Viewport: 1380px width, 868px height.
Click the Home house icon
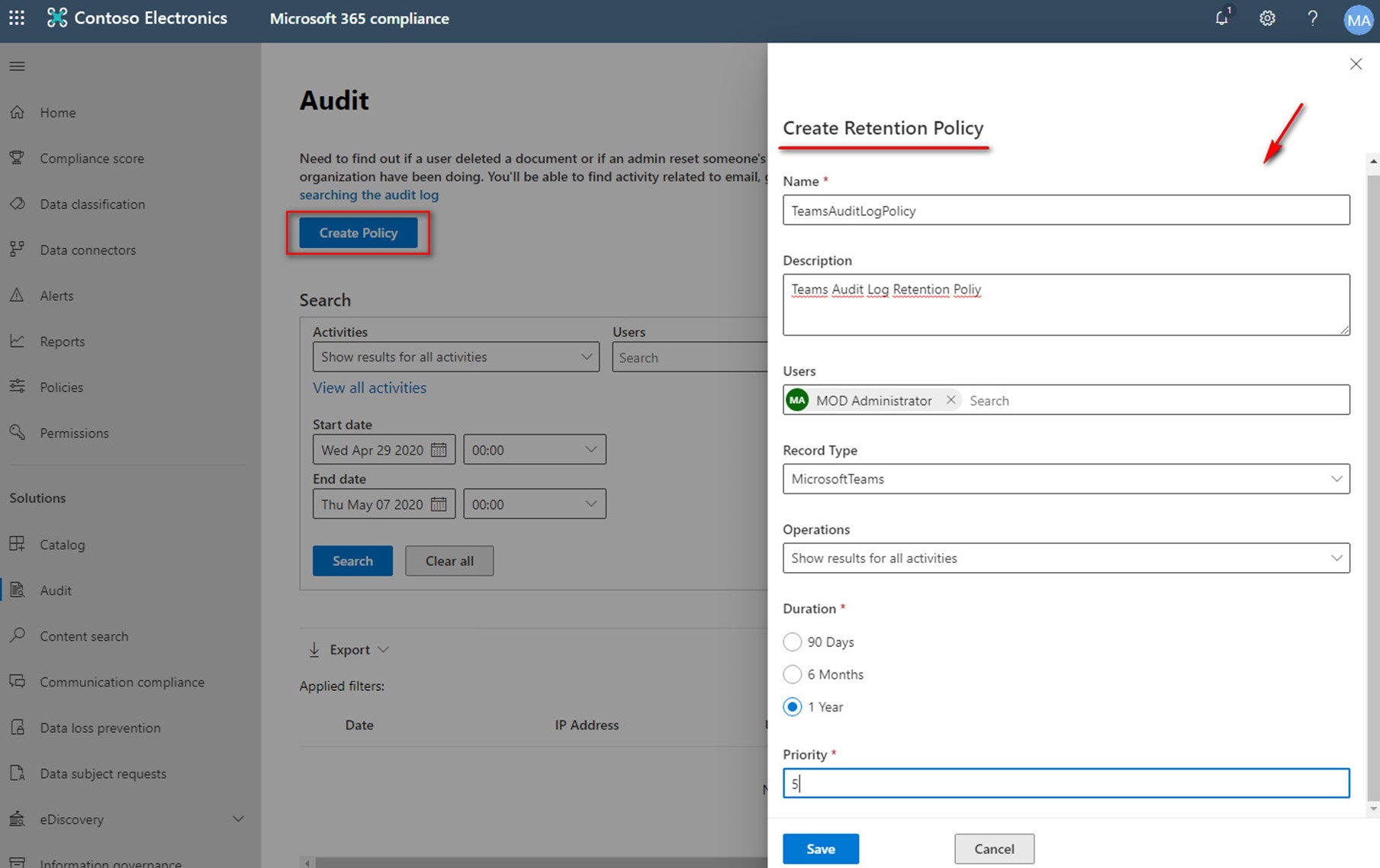(18, 112)
